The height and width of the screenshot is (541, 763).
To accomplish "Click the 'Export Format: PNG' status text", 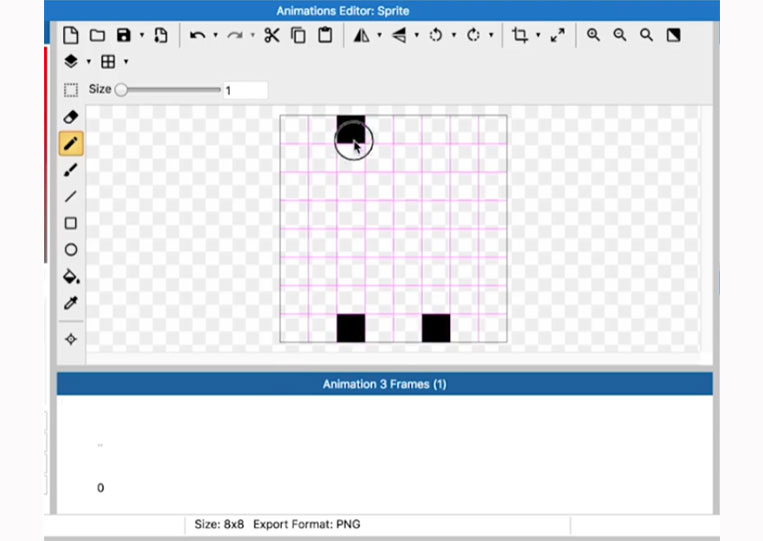I will click(307, 524).
